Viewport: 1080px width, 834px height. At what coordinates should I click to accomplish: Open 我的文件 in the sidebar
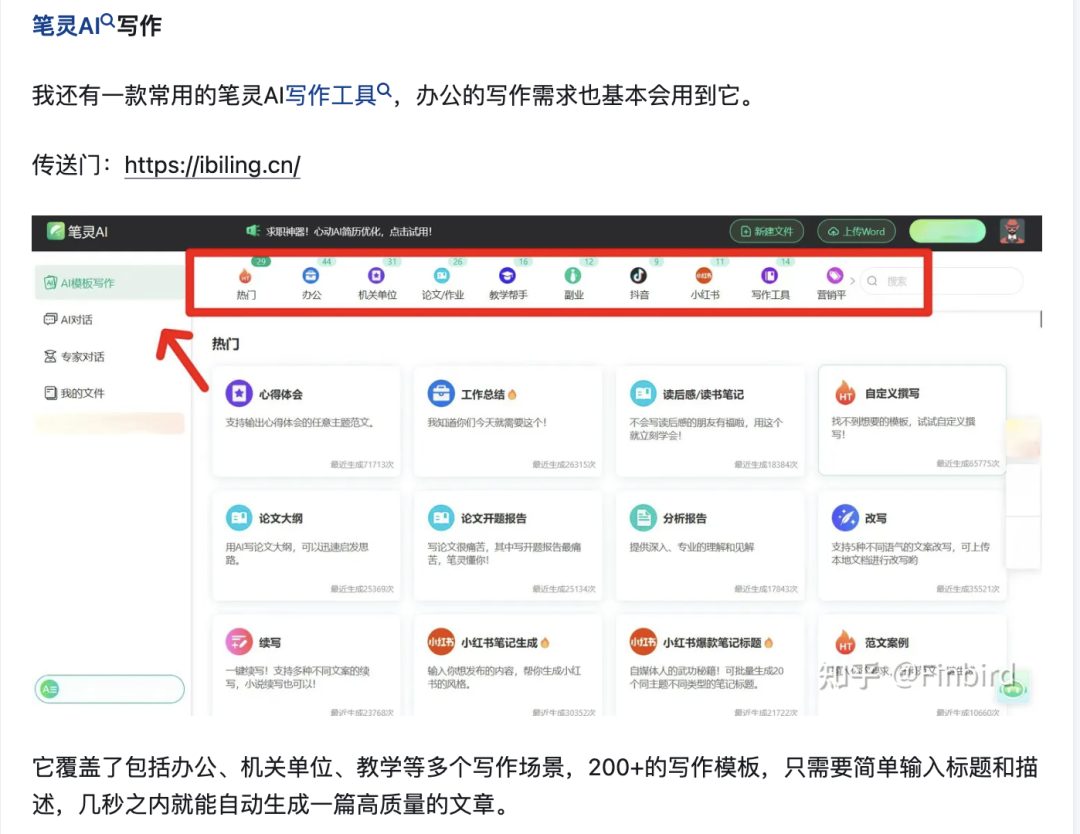coord(74,393)
